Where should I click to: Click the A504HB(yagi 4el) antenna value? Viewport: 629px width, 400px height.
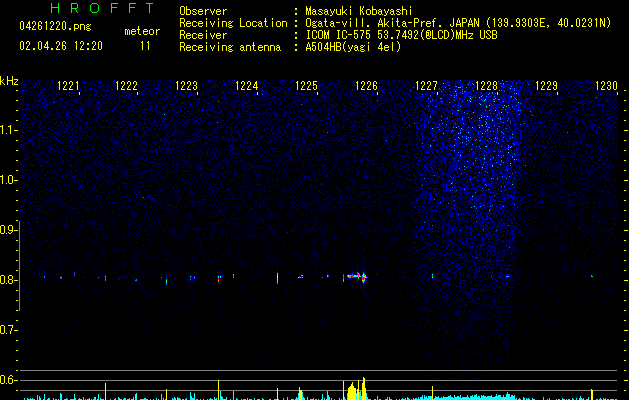point(353,47)
